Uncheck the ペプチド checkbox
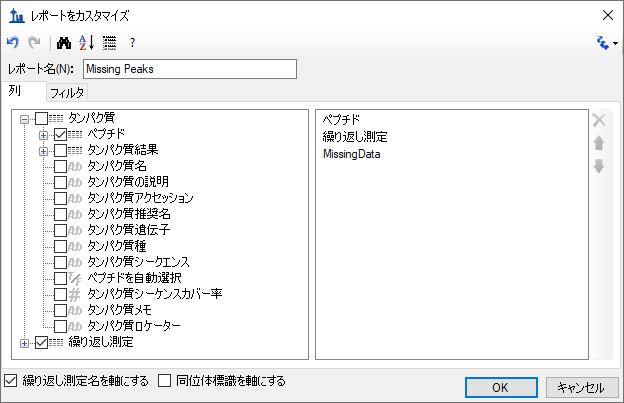Image resolution: width=624 pixels, height=403 pixels. (60, 134)
